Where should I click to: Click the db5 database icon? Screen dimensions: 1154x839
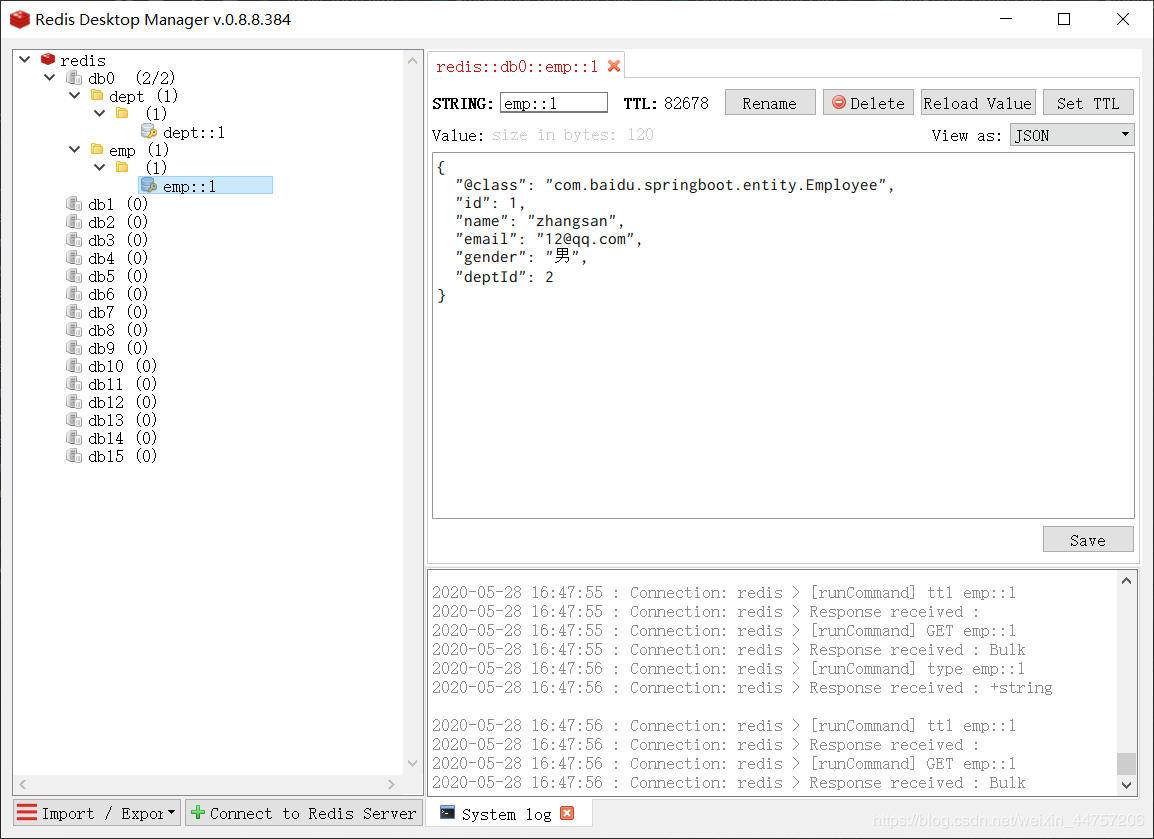point(74,276)
